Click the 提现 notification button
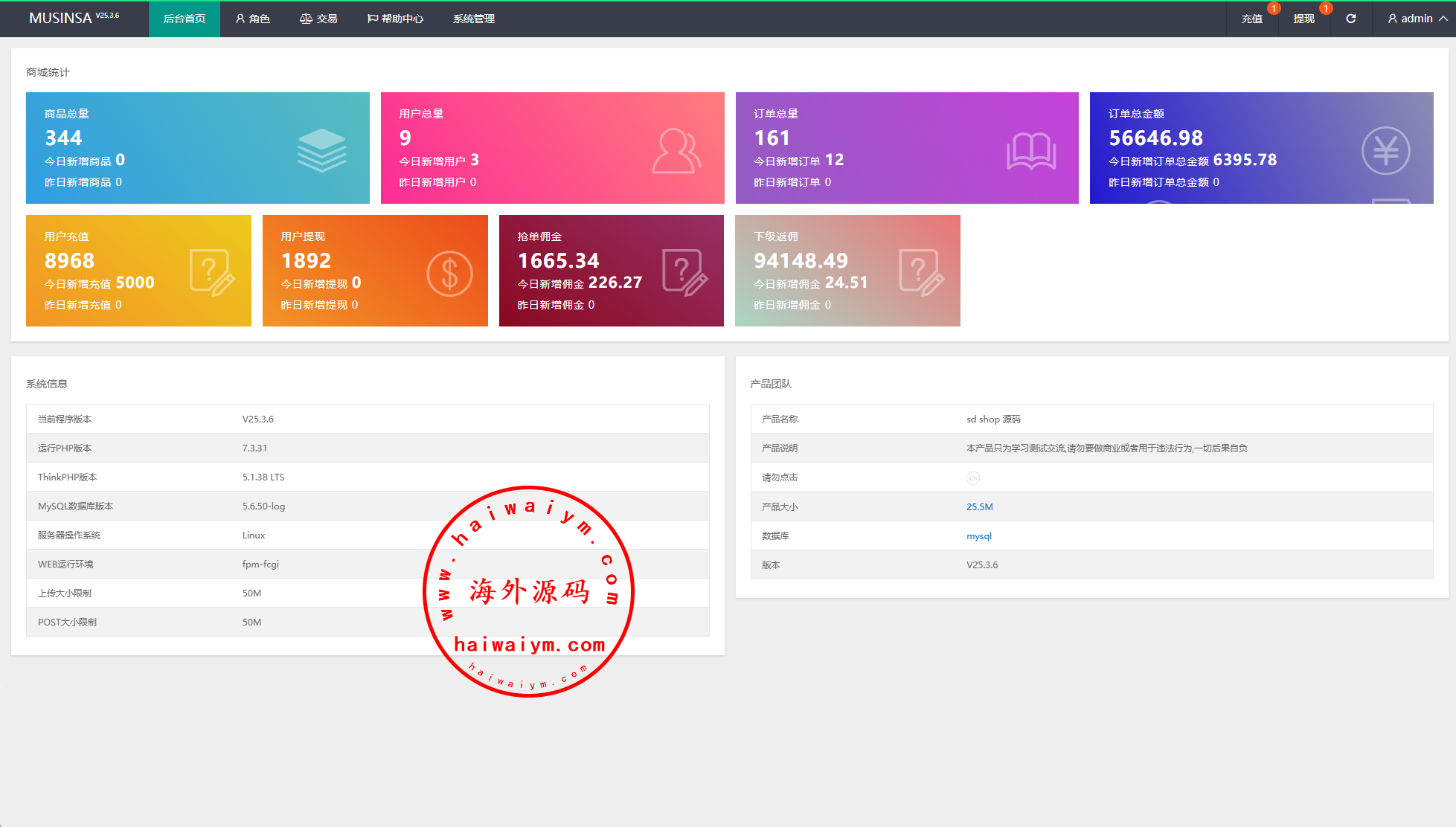This screenshot has width=1456, height=827. pyautogui.click(x=1303, y=19)
